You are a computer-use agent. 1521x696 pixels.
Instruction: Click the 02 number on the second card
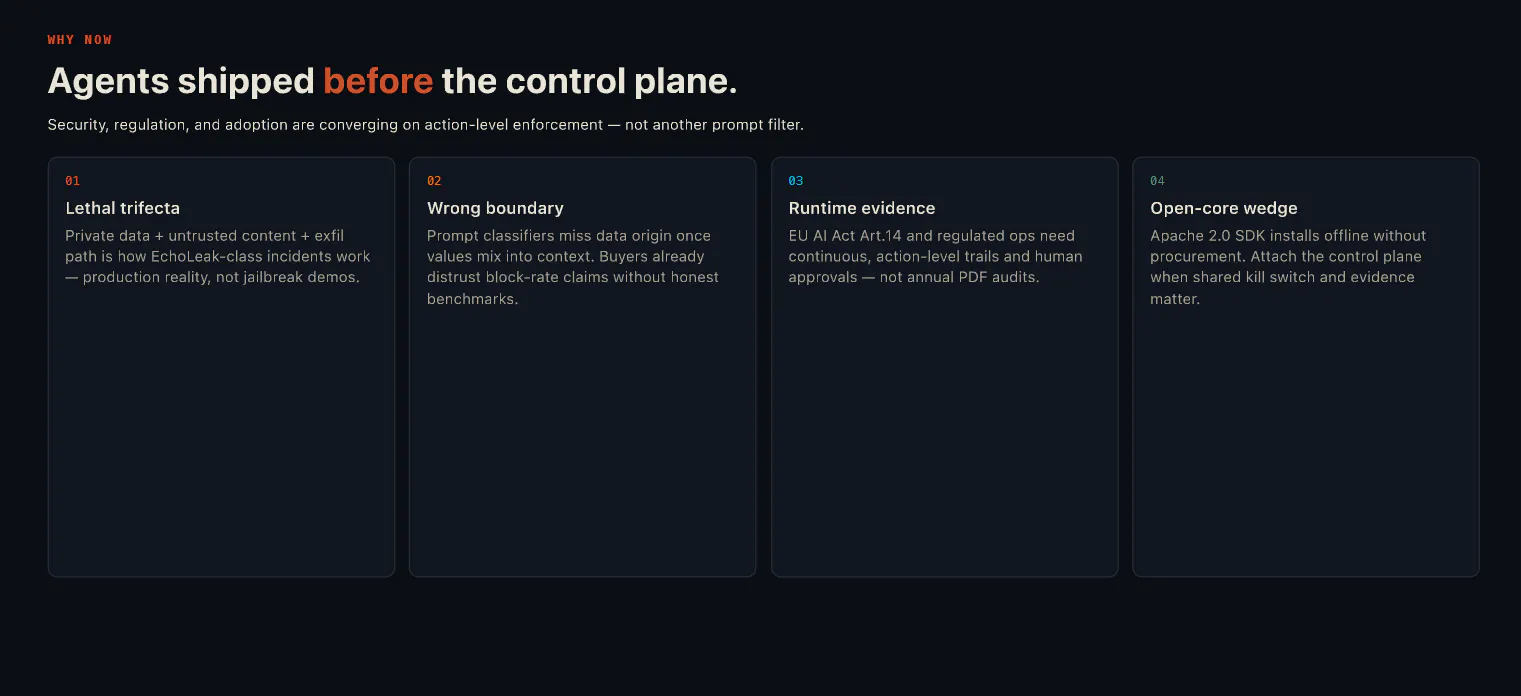pyautogui.click(x=434, y=181)
